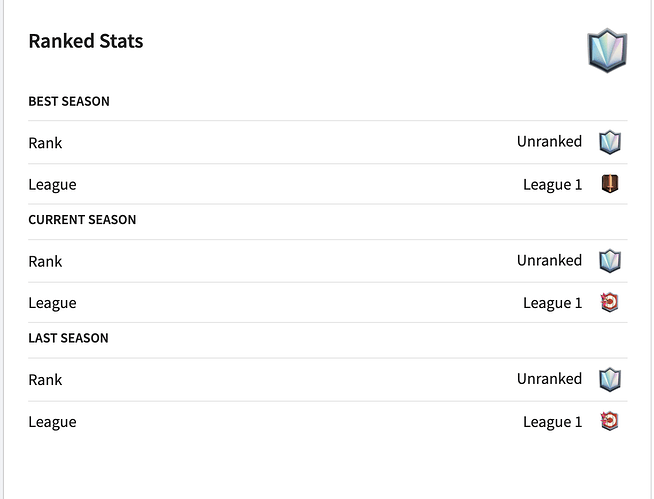Image resolution: width=654 pixels, height=499 pixels.
Task: Click League row label in Current Season
Action: [52, 303]
